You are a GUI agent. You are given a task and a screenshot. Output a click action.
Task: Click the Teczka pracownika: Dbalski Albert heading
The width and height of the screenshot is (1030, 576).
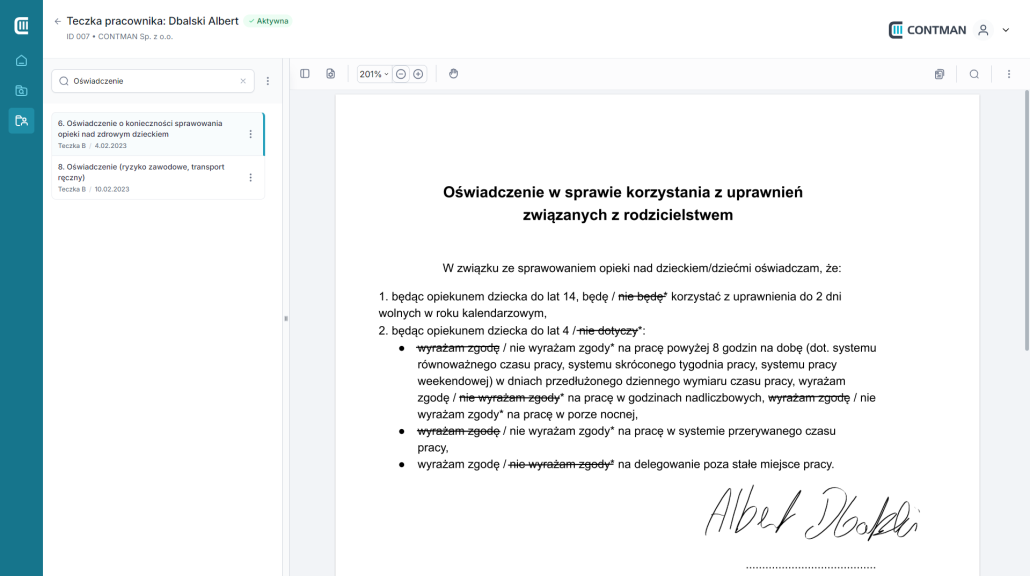[152, 21]
